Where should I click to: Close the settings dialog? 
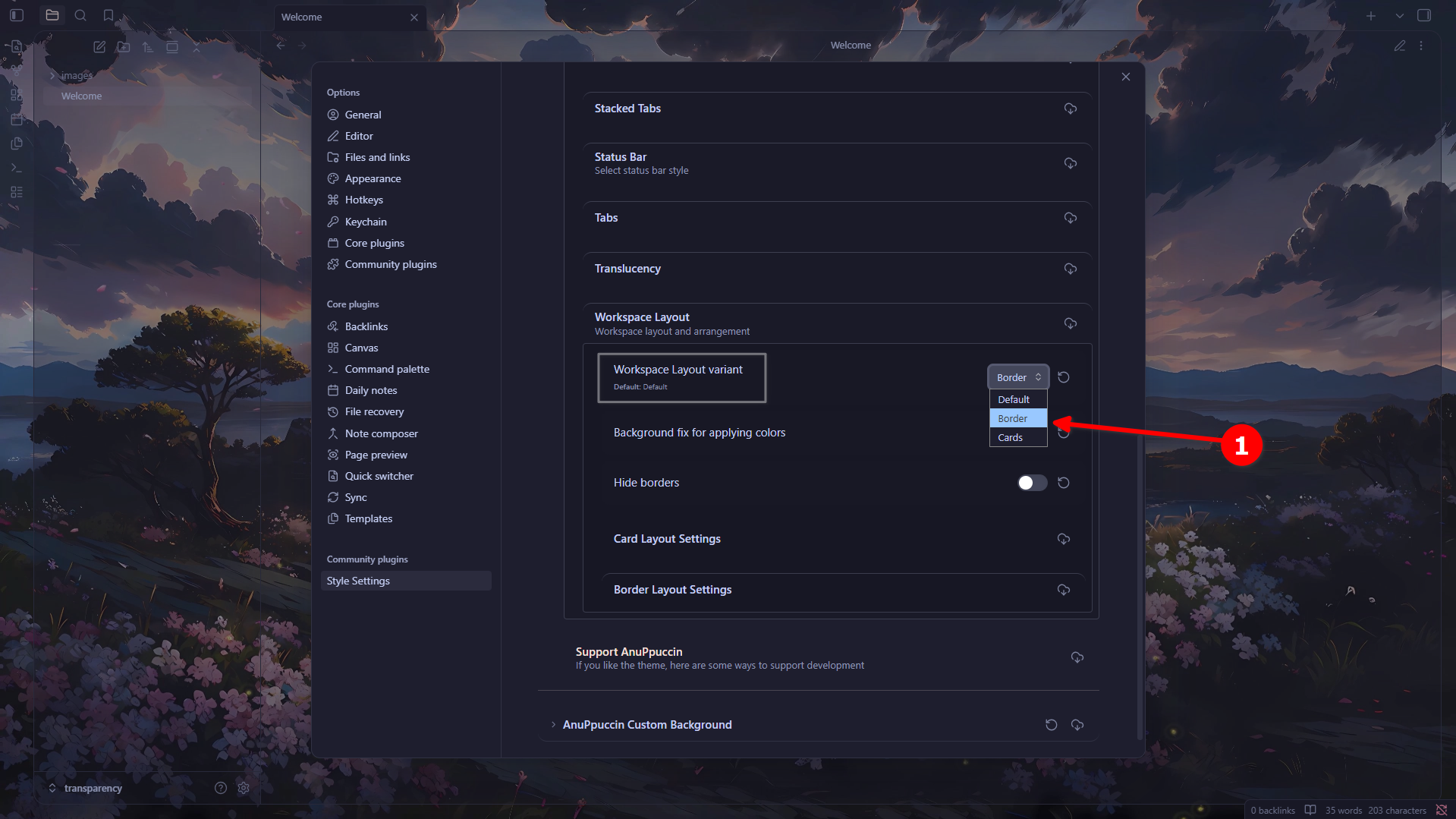1125,77
